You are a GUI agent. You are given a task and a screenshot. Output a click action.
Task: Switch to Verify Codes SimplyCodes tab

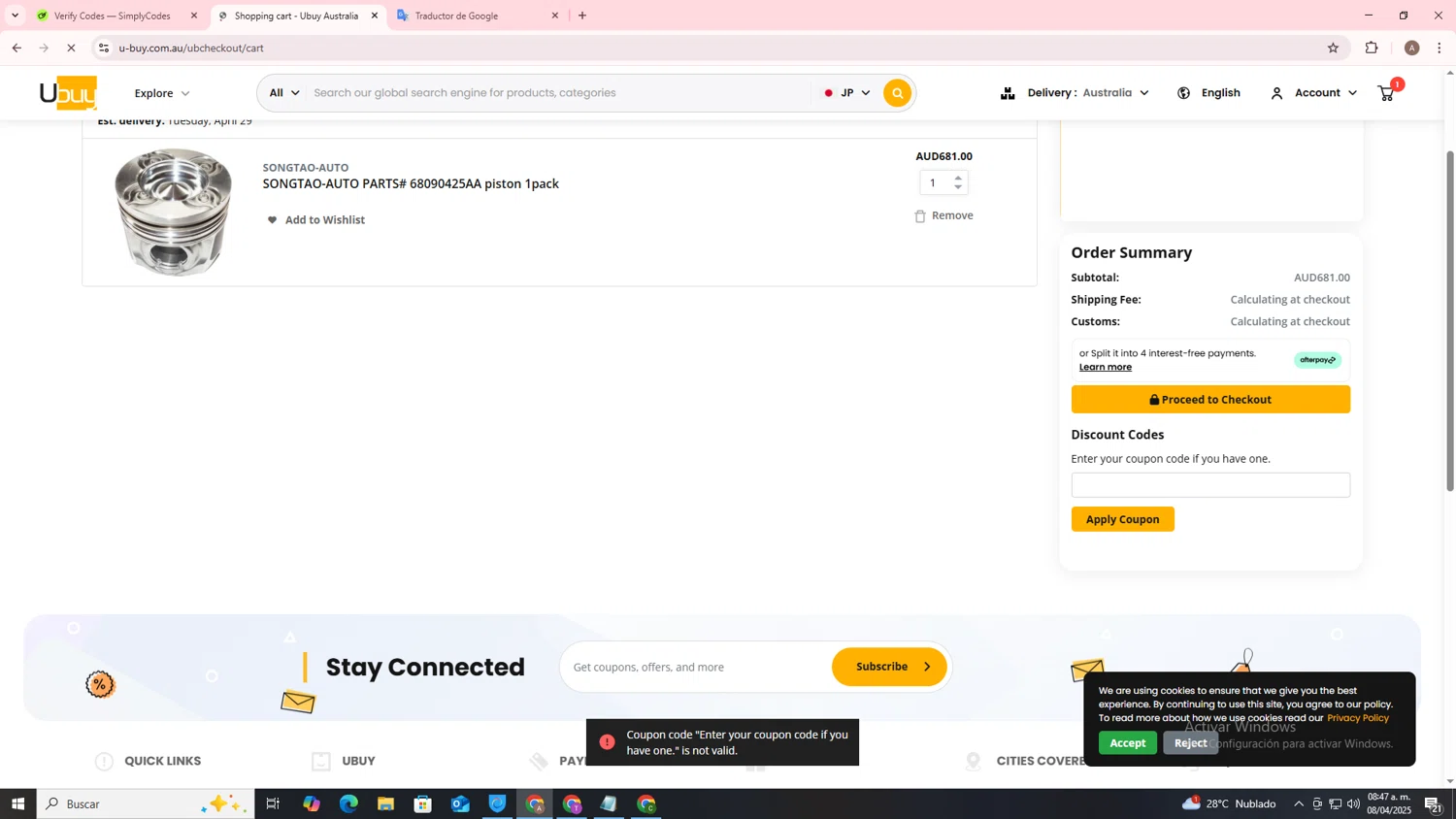click(x=114, y=16)
